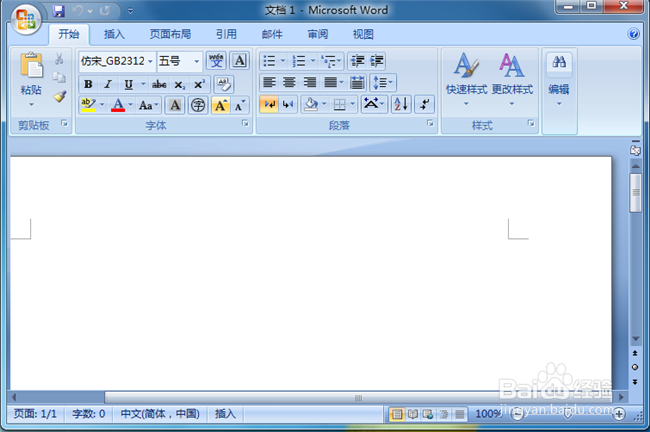Viewport: 650px width, 432px height.
Task: Click the distributed alignment icon
Action: click(x=357, y=82)
